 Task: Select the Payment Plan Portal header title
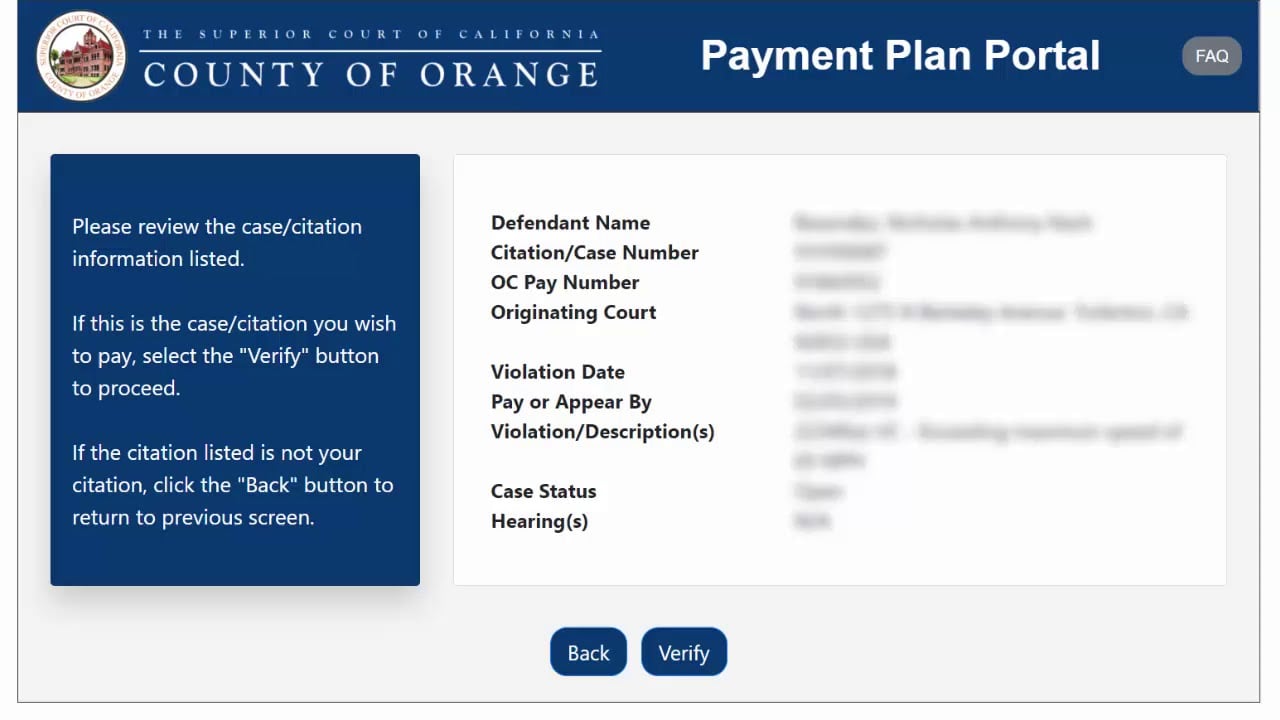(900, 56)
